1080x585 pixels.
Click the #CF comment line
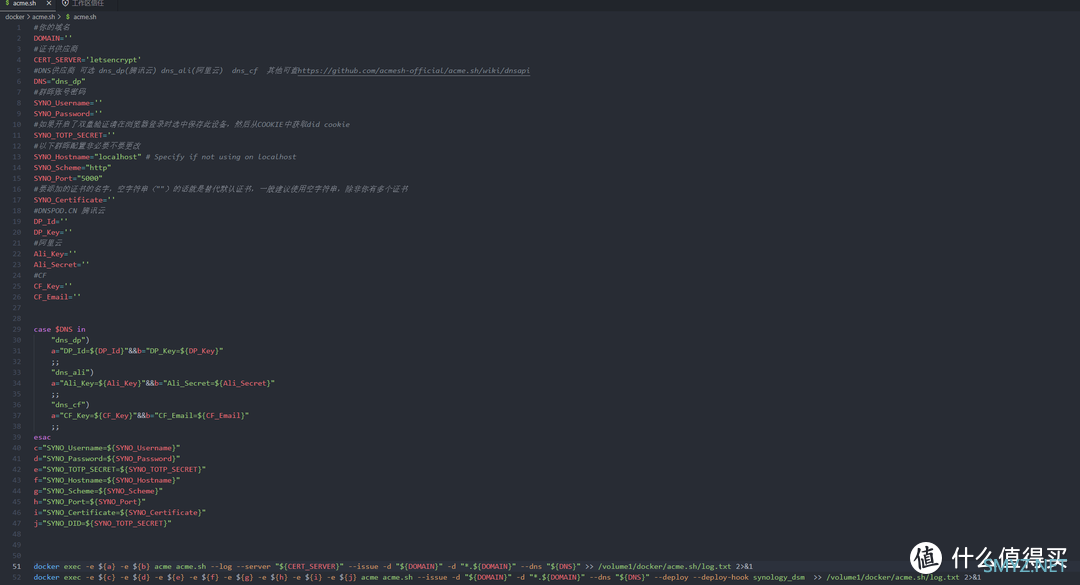coord(40,276)
